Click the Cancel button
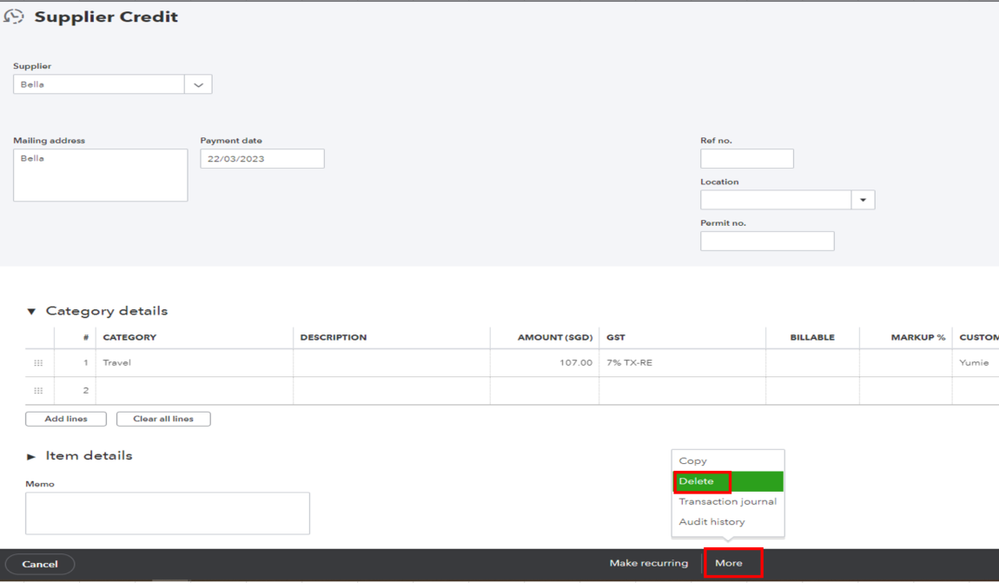The width and height of the screenshot is (999, 583). 40,564
